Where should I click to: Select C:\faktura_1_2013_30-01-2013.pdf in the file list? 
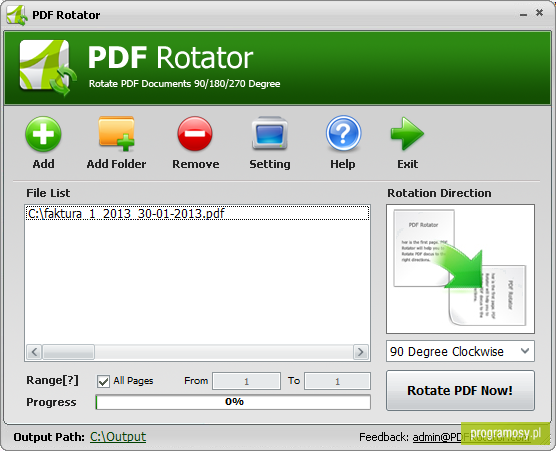pos(197,213)
